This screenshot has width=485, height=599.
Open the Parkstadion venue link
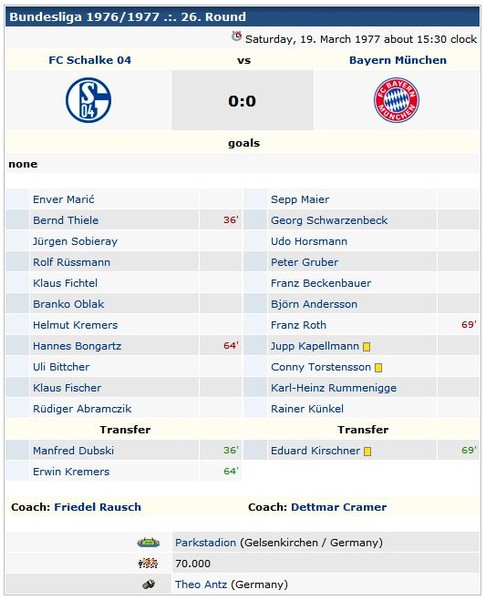pos(205,542)
